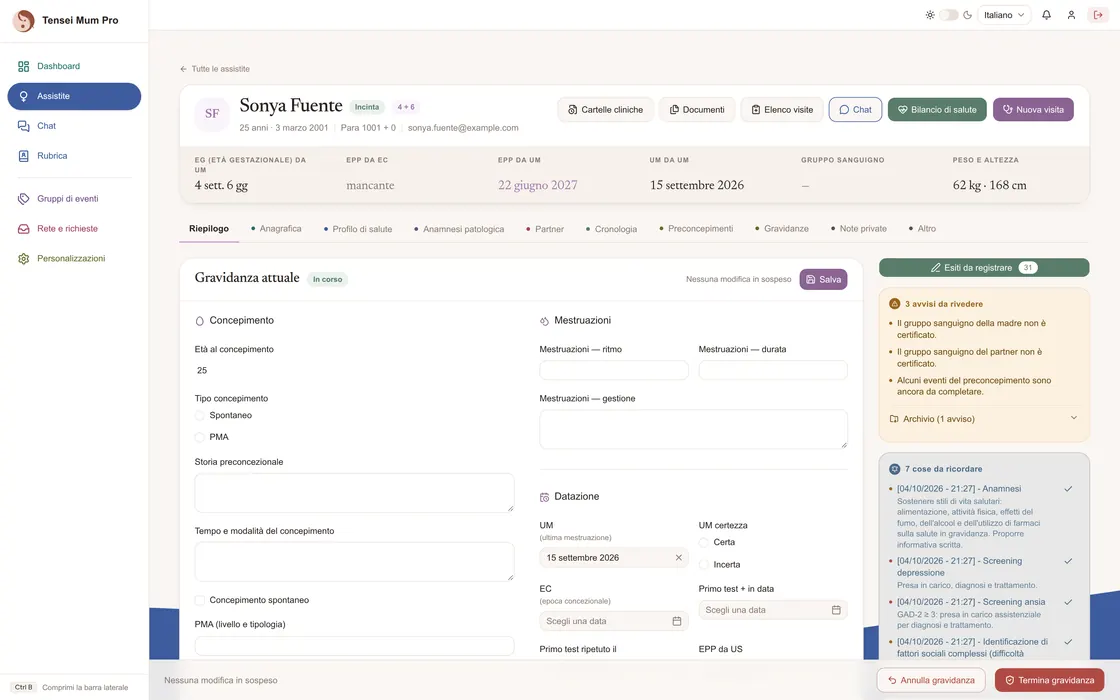Click the Rete e richieste inbox icon
Viewport: 1120px width, 700px height.
tap(24, 229)
